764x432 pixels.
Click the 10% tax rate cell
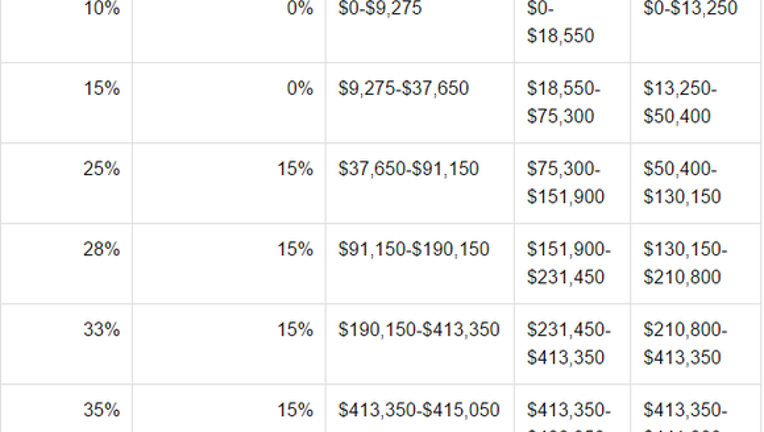(66, 31)
